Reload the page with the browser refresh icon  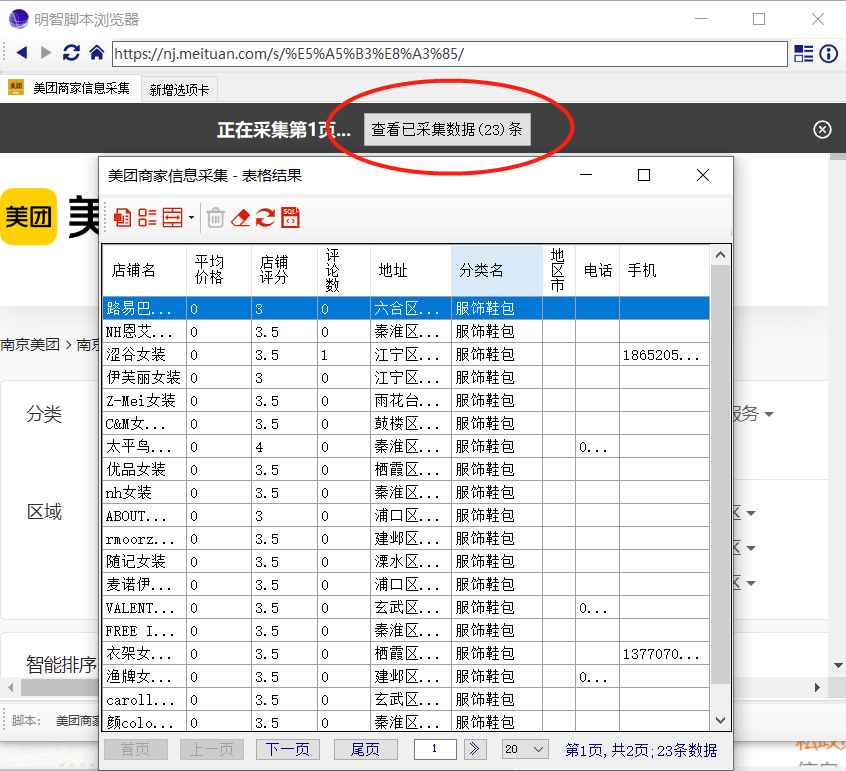[71, 52]
